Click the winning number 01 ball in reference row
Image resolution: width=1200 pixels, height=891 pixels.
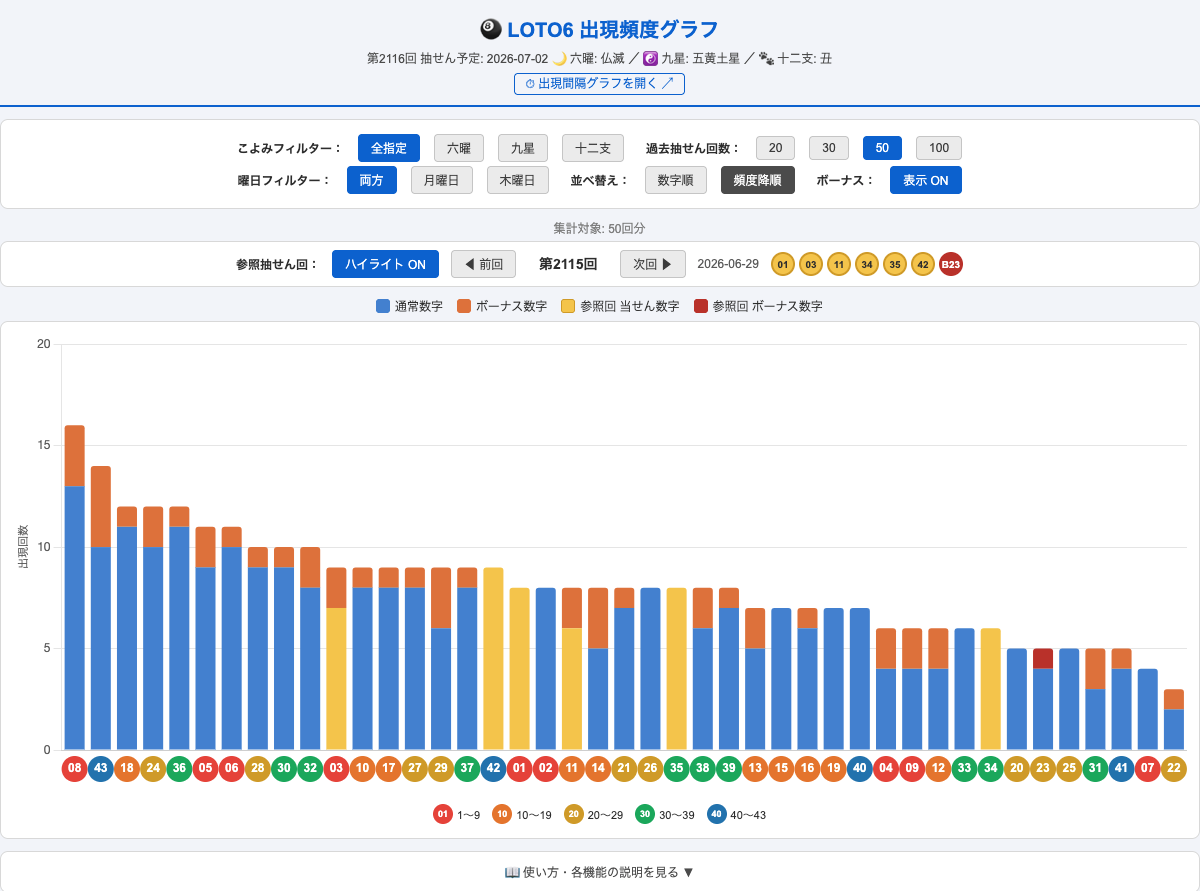coord(783,264)
